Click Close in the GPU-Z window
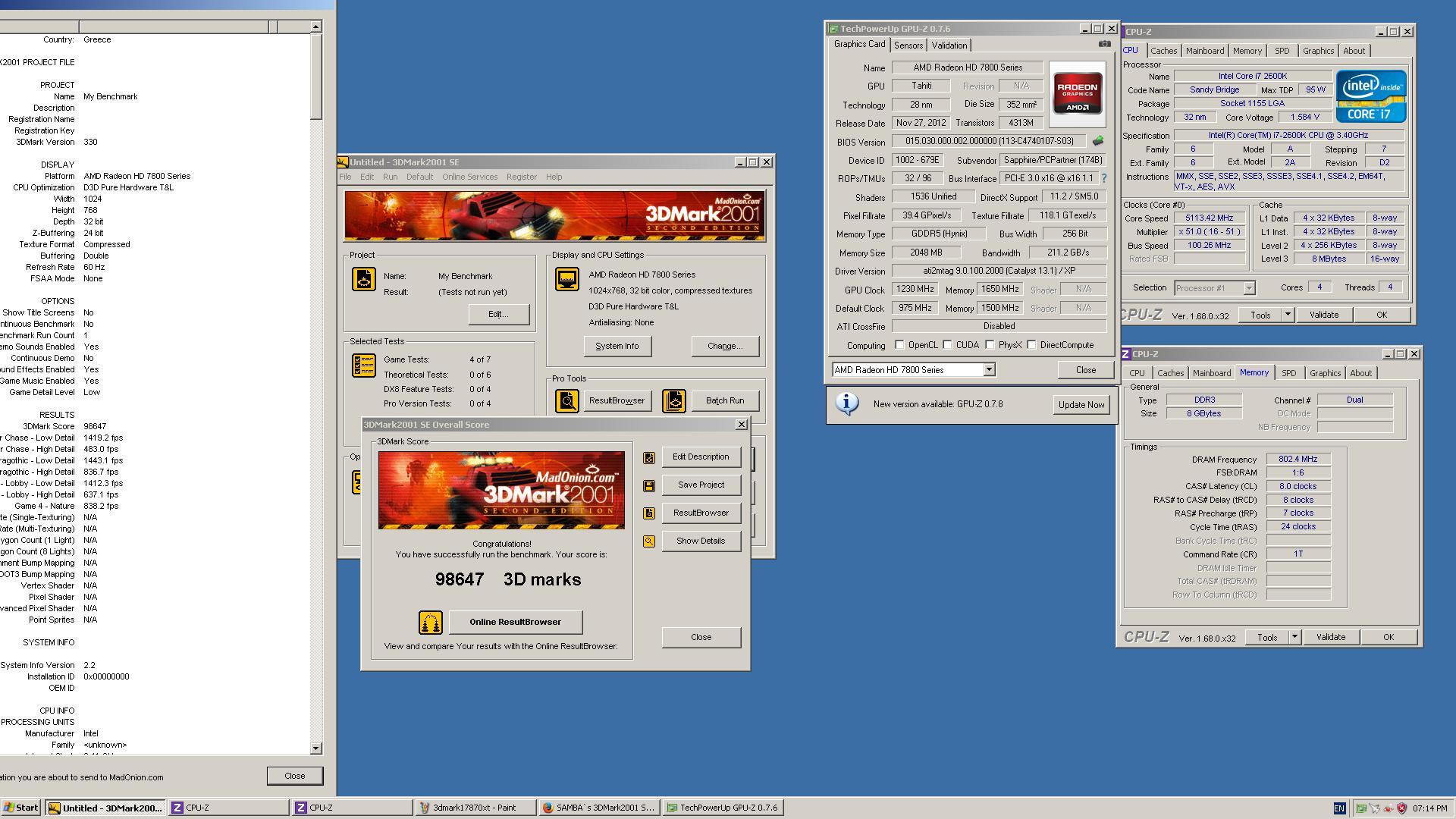Screen dimensions: 1456x819 click(1085, 370)
